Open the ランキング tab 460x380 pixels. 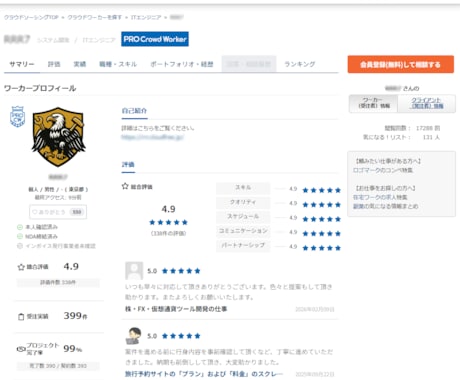[299, 64]
